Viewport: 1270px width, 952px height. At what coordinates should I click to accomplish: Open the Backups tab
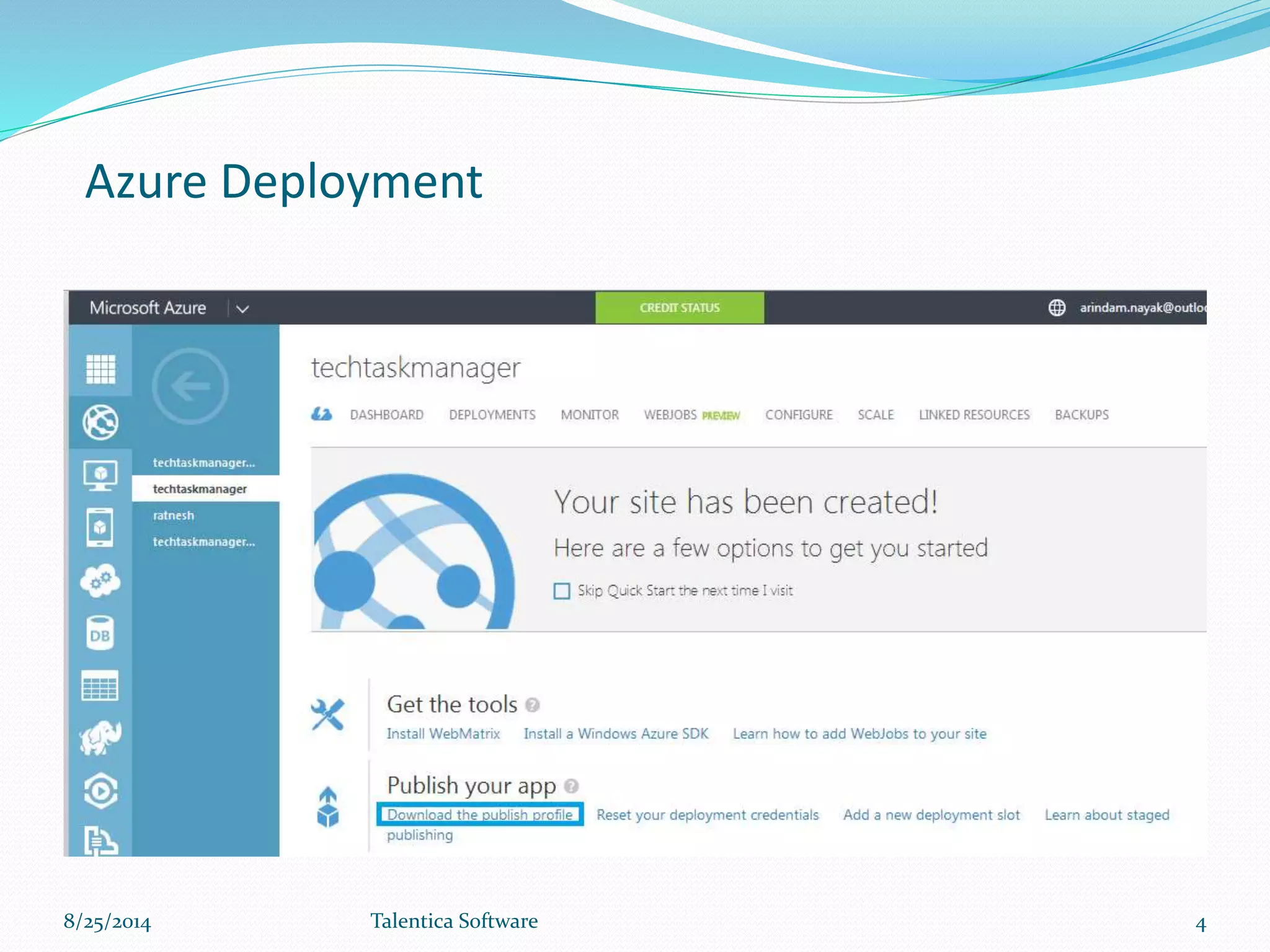pyautogui.click(x=1082, y=415)
